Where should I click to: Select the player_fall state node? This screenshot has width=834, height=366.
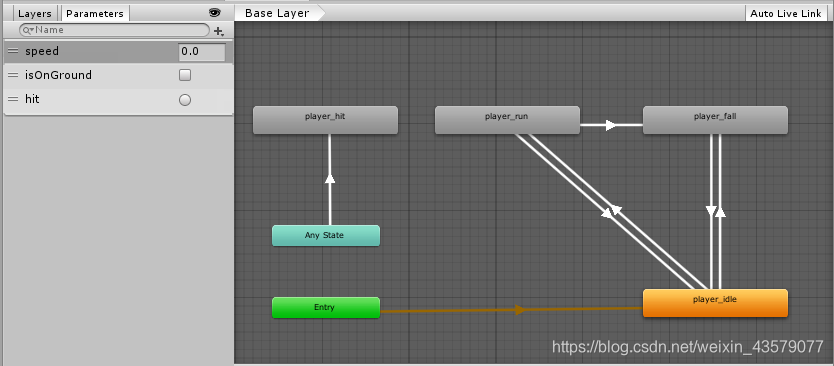point(715,120)
